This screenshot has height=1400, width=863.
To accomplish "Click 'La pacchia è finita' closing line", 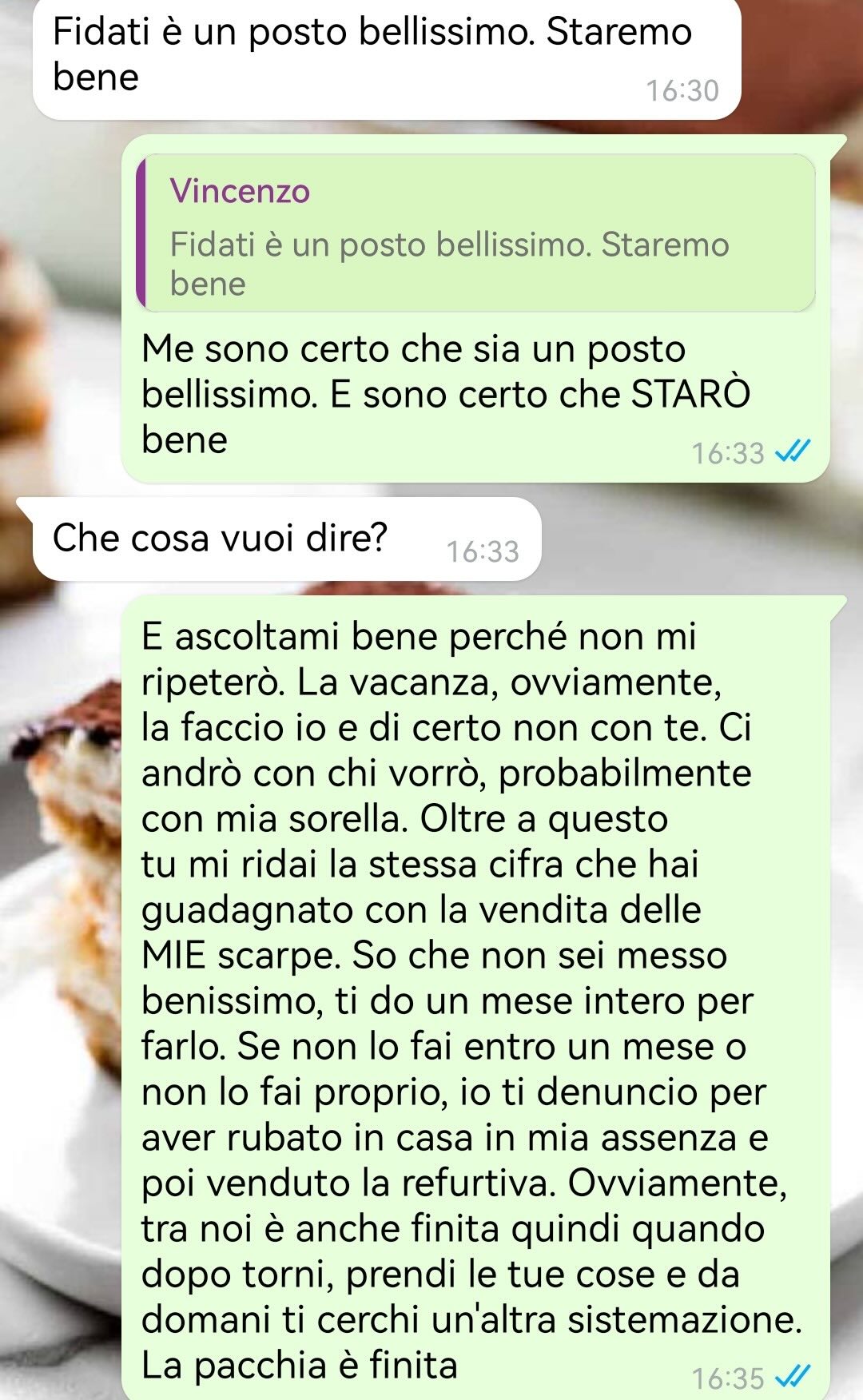I will 300,1365.
